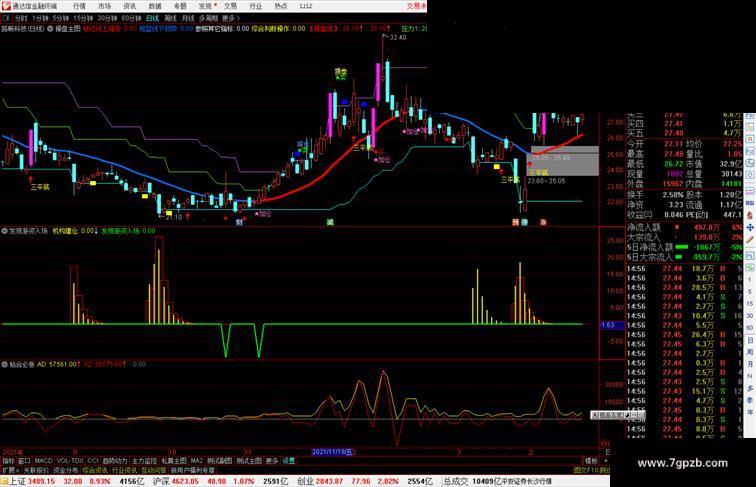Select the 周线 weekly period tab
Screen dimensions: 756x487
click(x=170, y=18)
